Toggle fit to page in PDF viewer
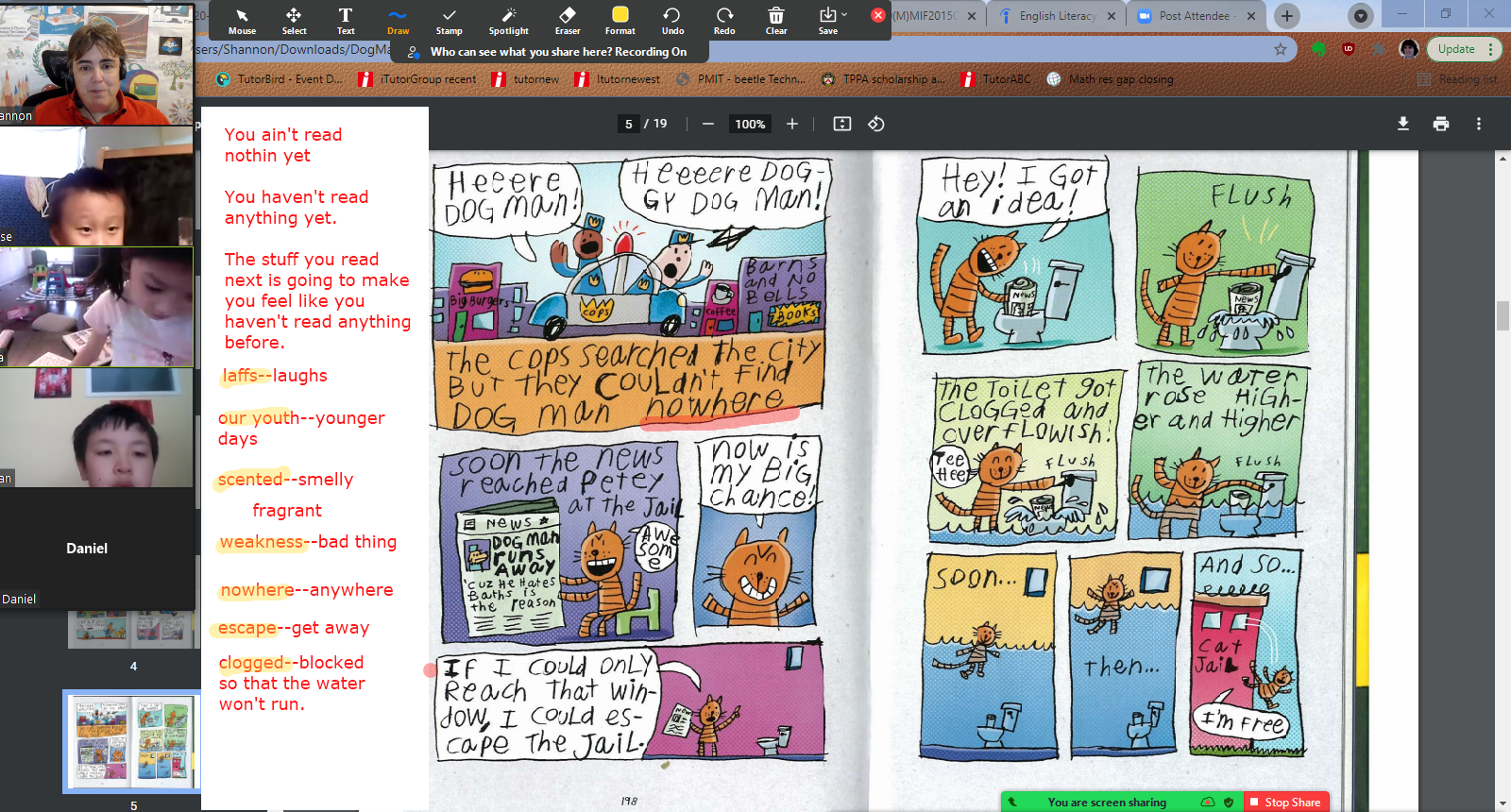 coord(842,124)
